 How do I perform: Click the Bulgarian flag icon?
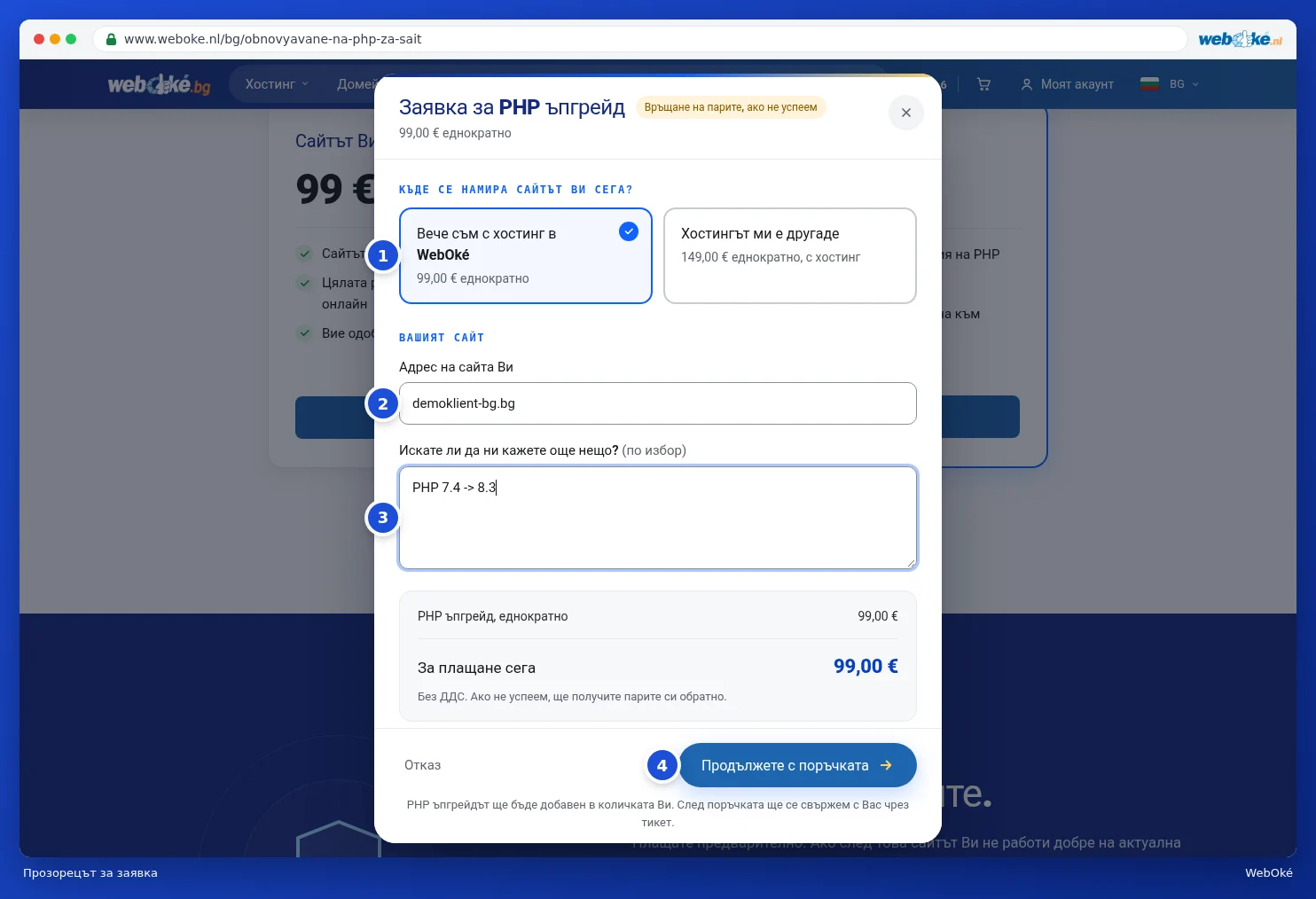coord(1149,84)
